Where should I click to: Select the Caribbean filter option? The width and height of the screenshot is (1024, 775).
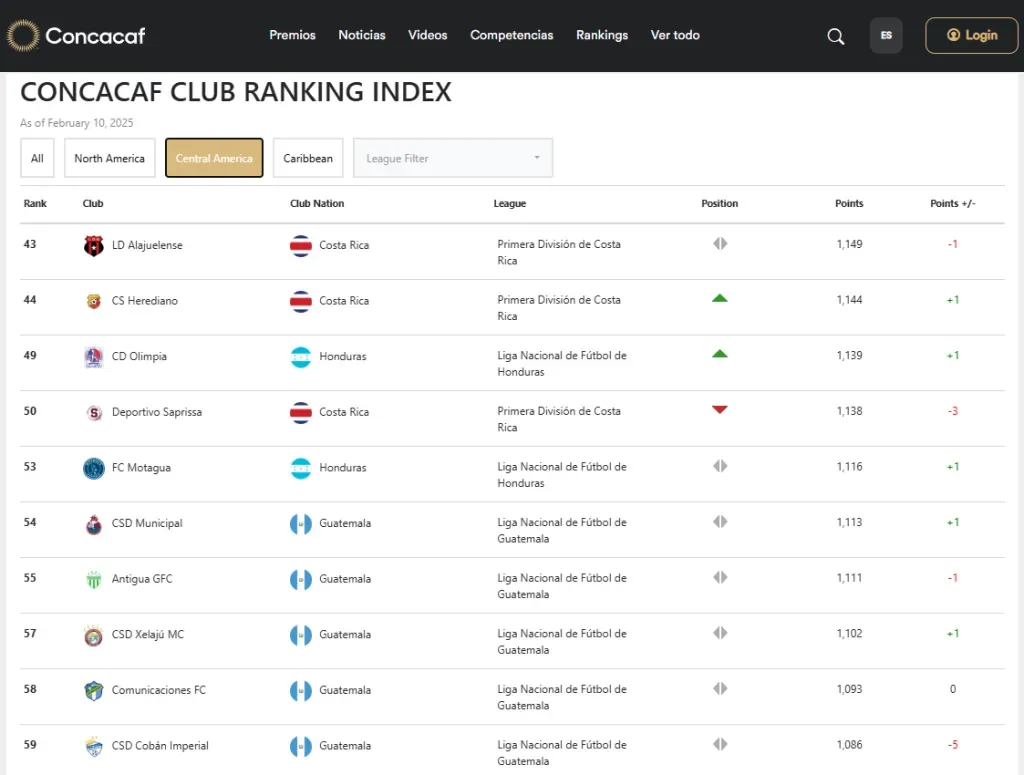(307, 157)
